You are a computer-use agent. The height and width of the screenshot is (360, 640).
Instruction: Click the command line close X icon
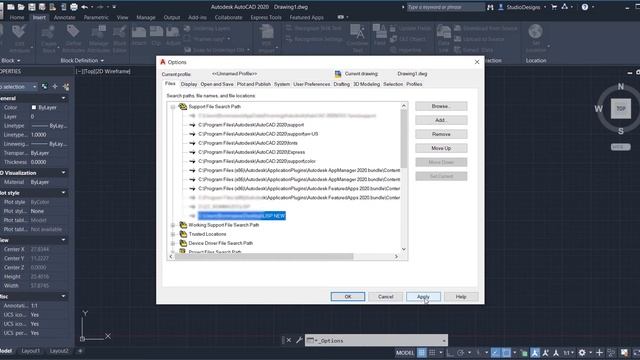289,340
